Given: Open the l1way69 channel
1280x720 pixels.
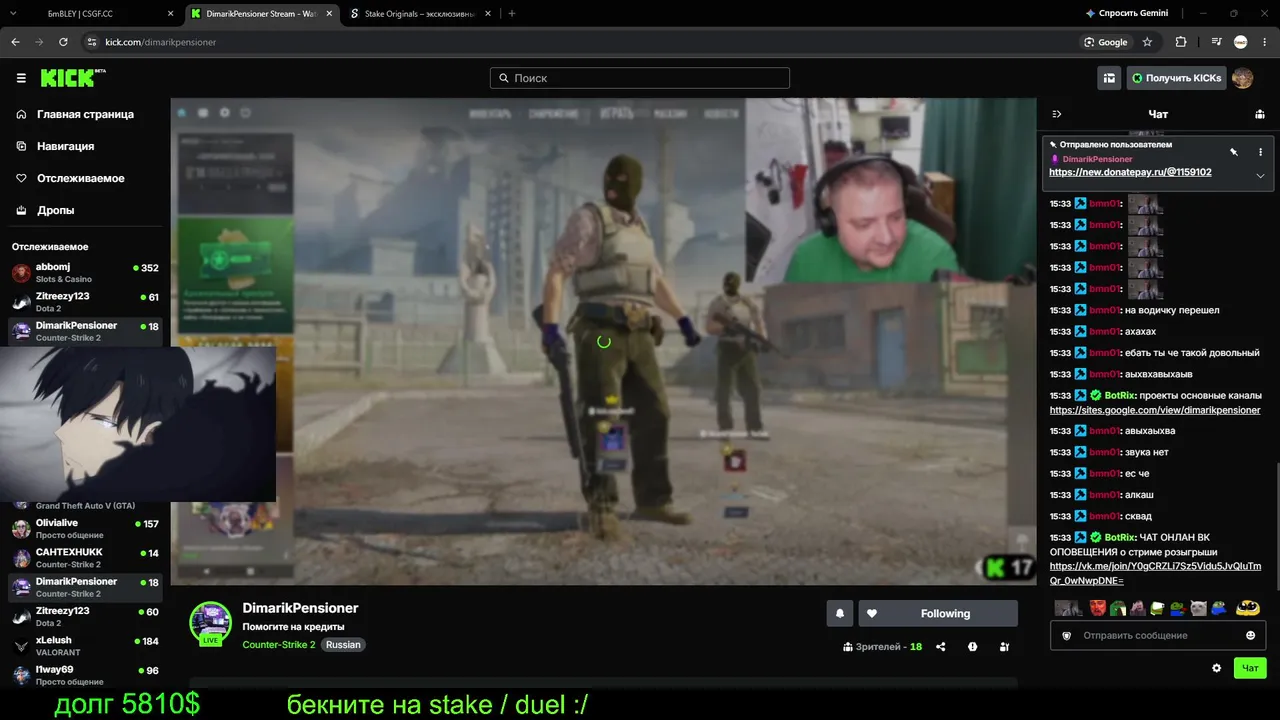Looking at the screenshot, I should [85, 675].
